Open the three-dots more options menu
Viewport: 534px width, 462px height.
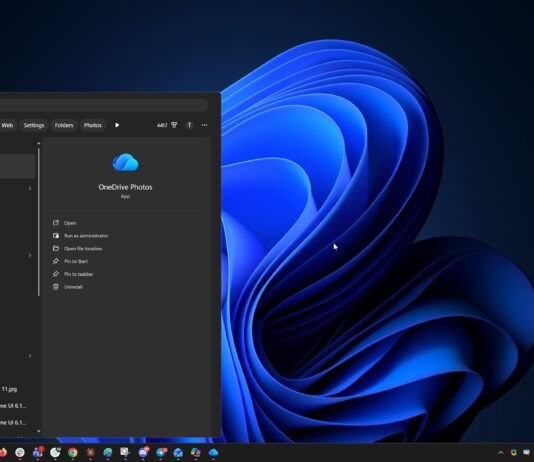204,125
